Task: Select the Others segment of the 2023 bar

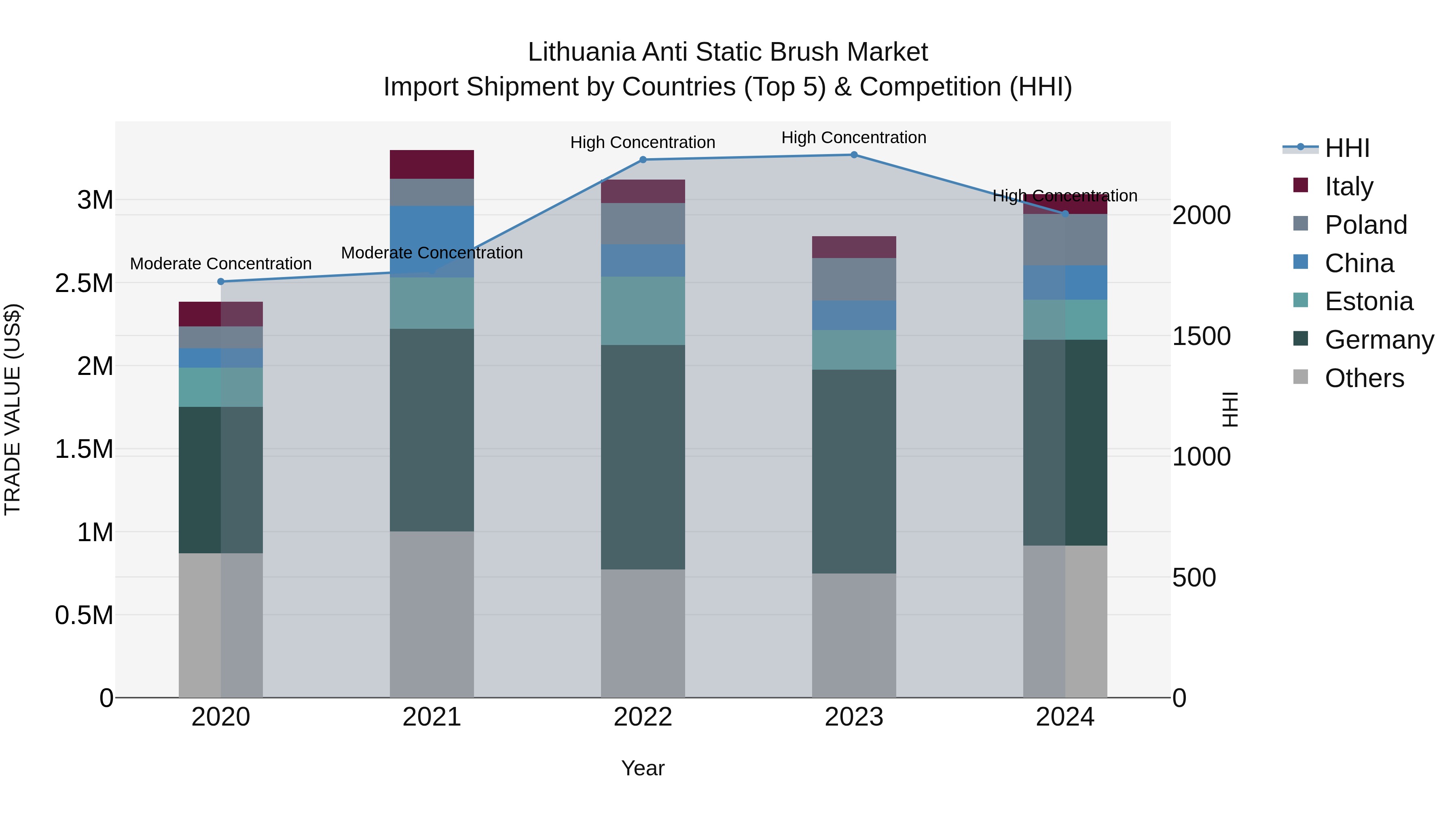Action: [x=854, y=635]
